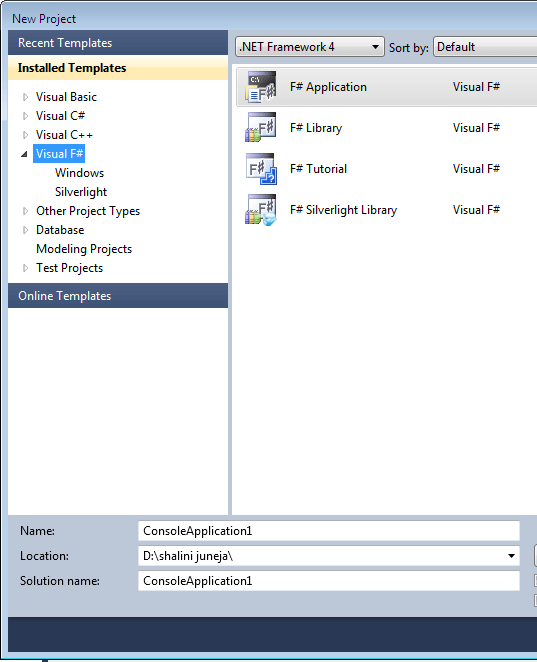Open the .NET Framework 4 dropdown
537x662 pixels.
click(309, 47)
